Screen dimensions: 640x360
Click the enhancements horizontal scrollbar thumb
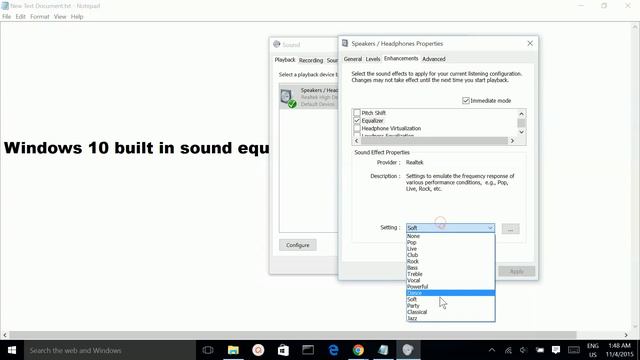(x=434, y=141)
